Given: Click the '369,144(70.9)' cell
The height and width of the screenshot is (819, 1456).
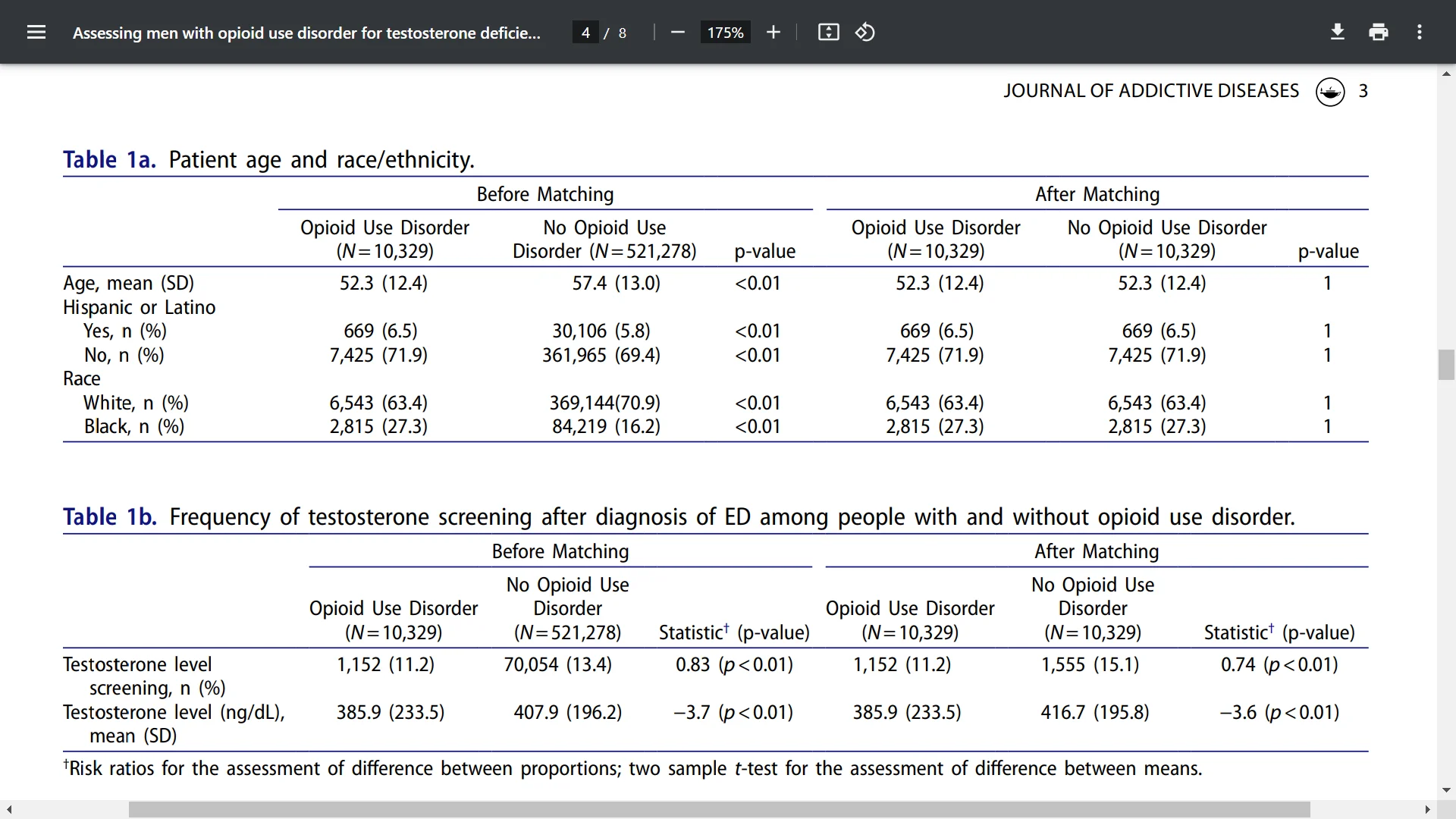Looking at the screenshot, I should coord(604,403).
